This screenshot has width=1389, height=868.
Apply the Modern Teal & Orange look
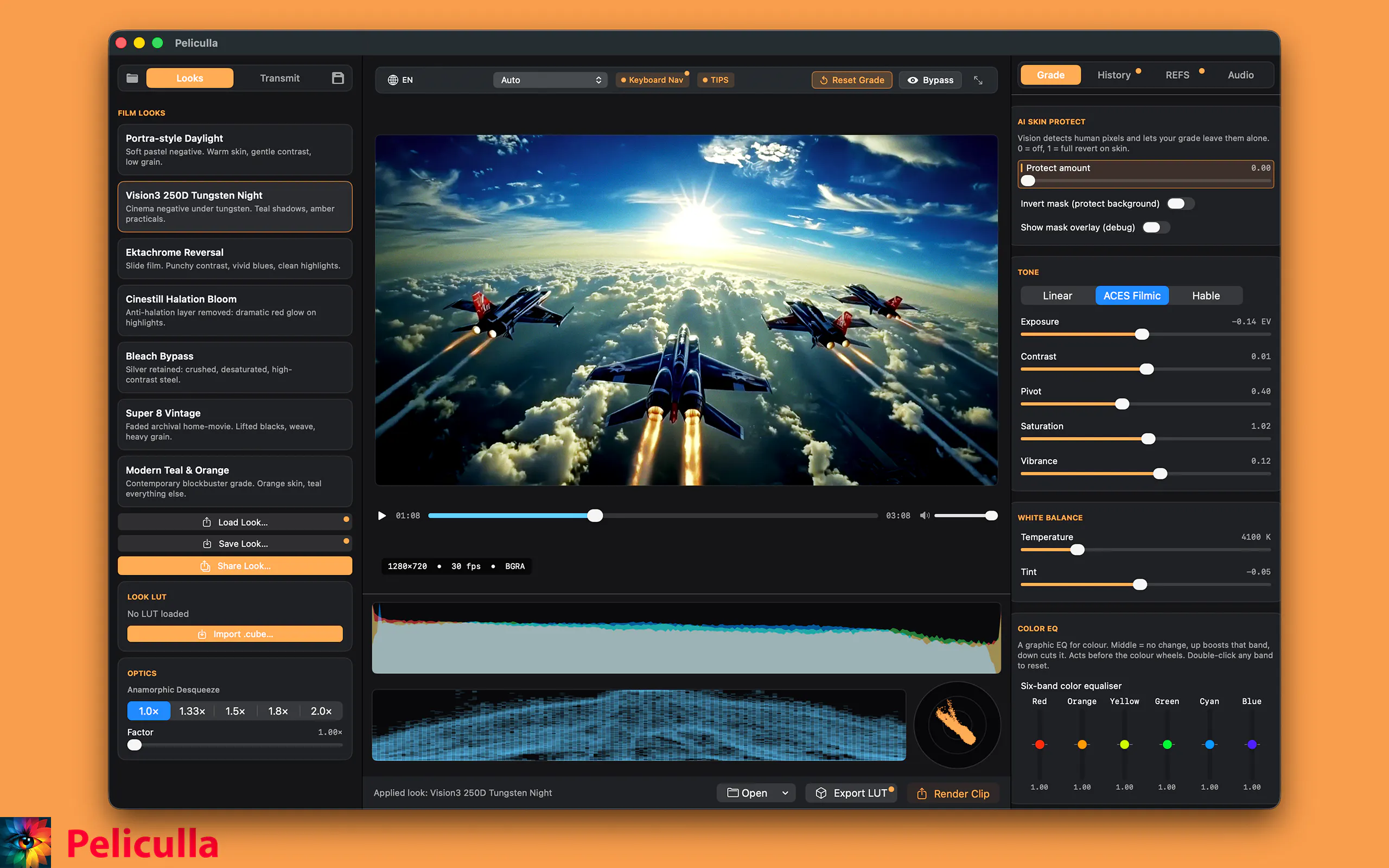(235, 481)
